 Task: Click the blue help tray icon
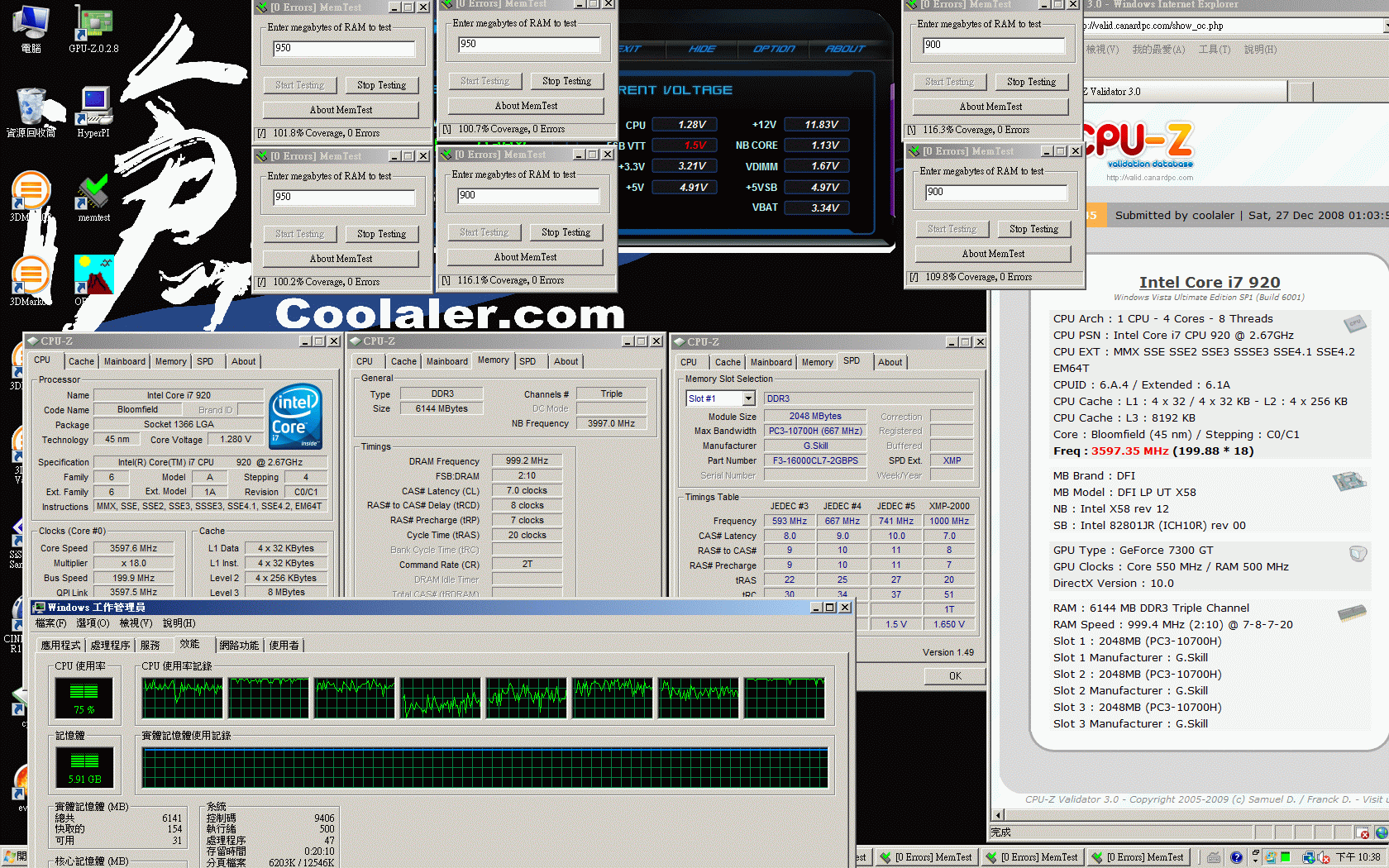(1236, 857)
